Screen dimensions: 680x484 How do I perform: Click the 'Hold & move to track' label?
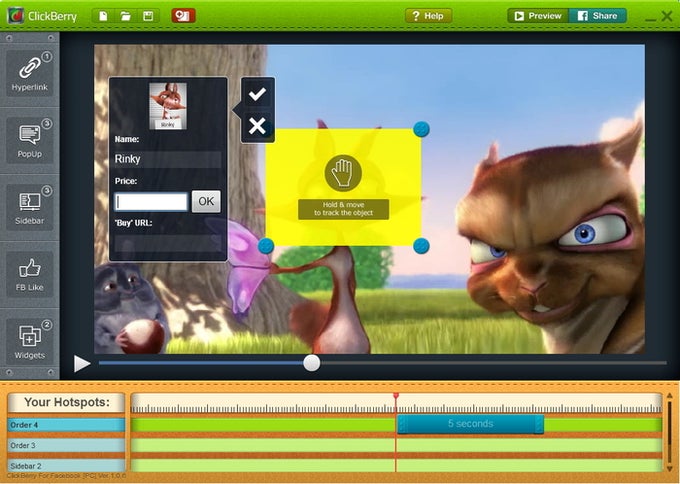[x=343, y=209]
